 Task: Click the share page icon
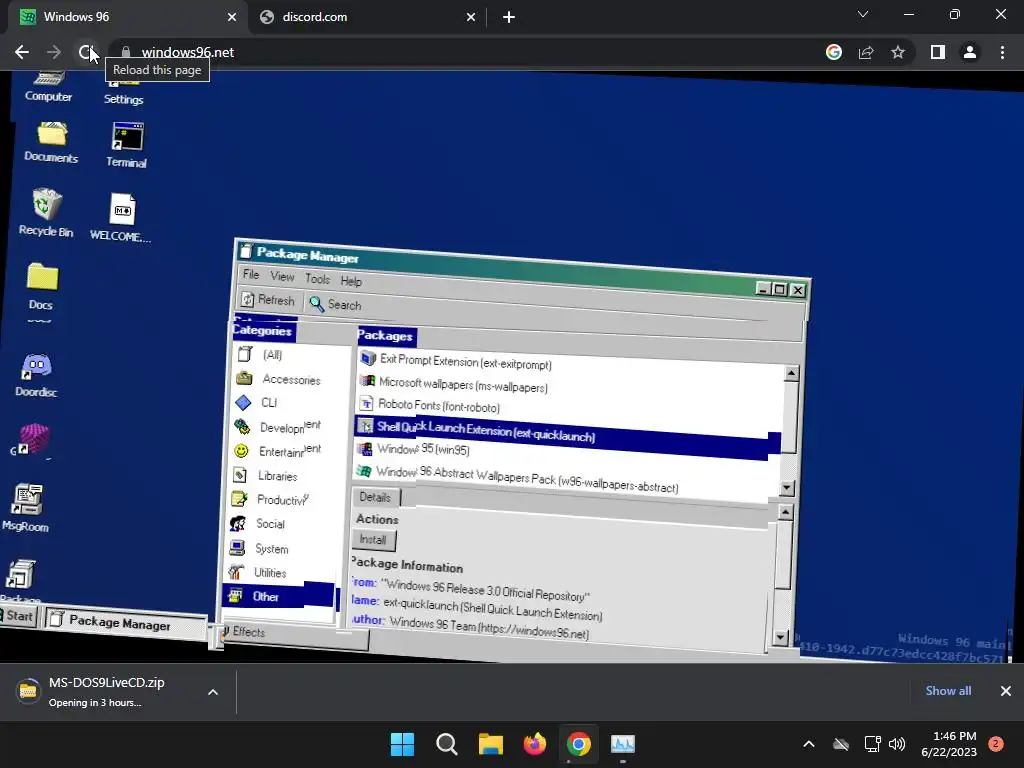[866, 52]
